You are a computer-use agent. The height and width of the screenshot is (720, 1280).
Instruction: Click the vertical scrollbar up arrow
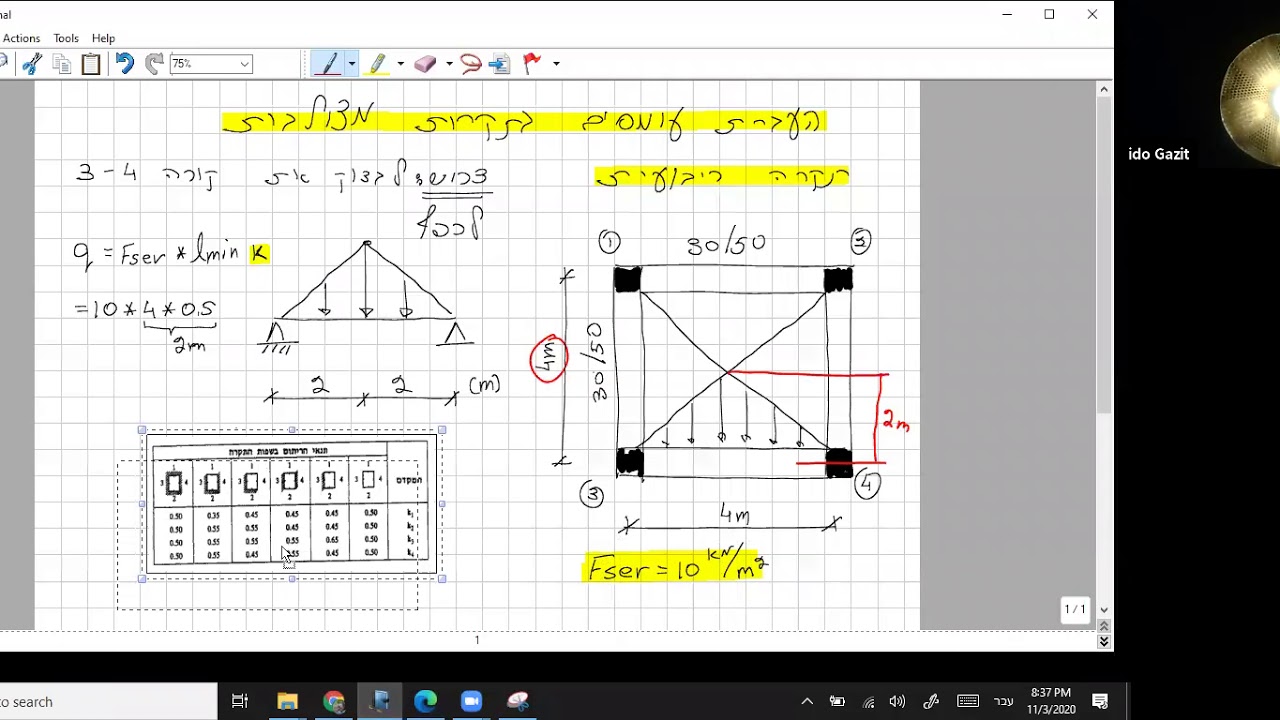(x=1104, y=90)
